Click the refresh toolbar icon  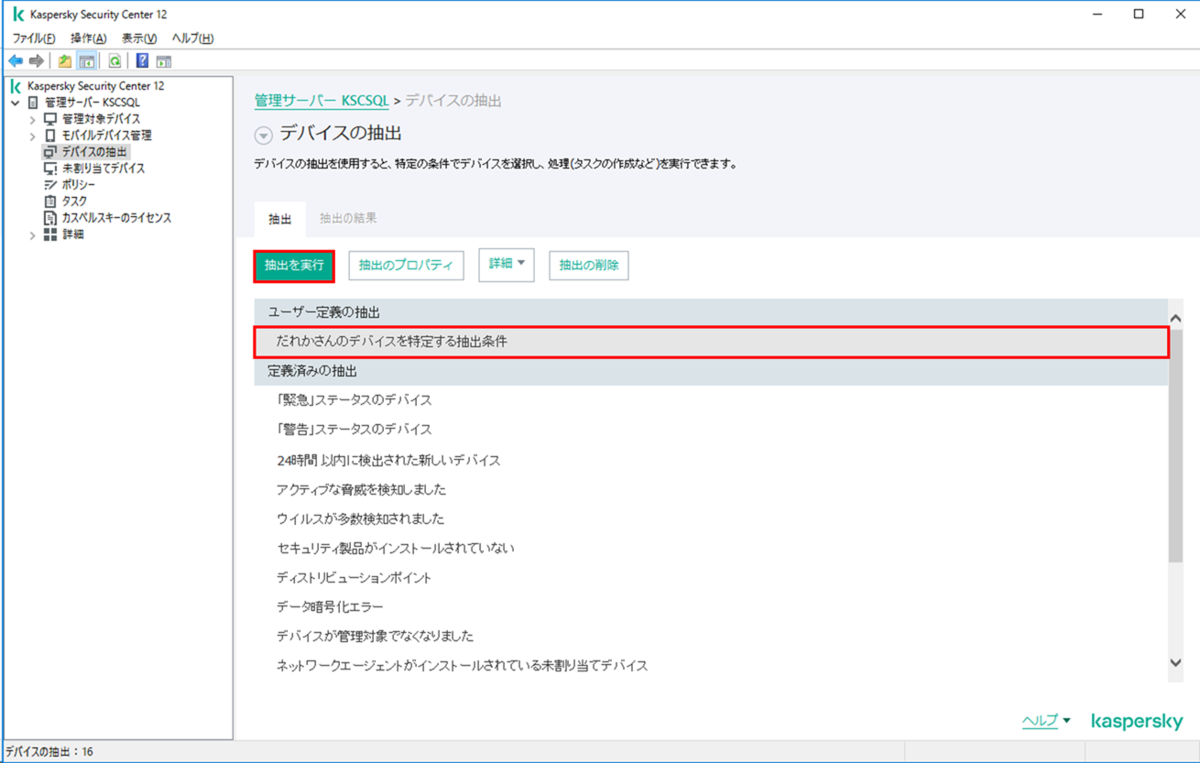(x=114, y=61)
